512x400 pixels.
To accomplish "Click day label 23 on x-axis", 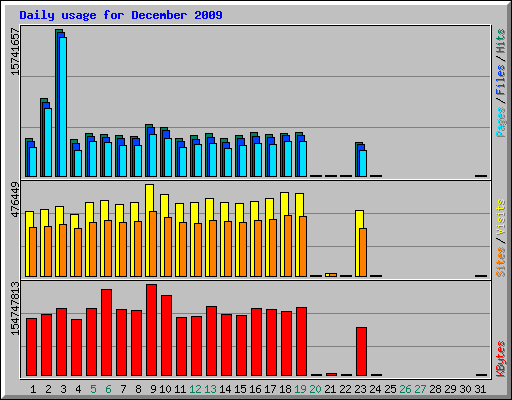I will [x=360, y=389].
